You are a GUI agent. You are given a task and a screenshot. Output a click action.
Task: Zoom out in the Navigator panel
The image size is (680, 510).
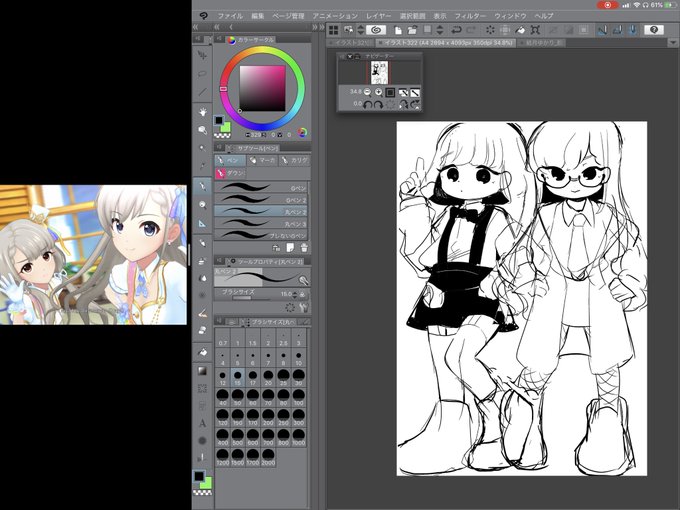pyautogui.click(x=368, y=92)
